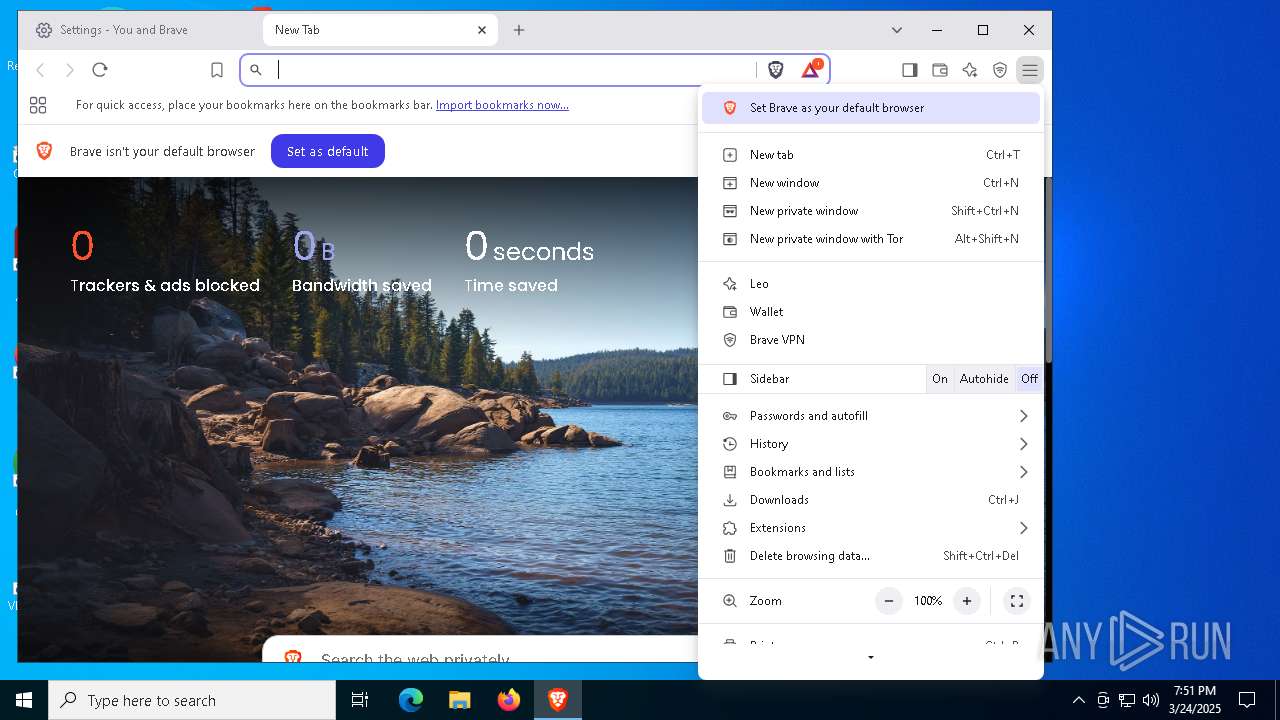The image size is (1280, 720).
Task: Click menu scroll-down arrow
Action: [871, 658]
